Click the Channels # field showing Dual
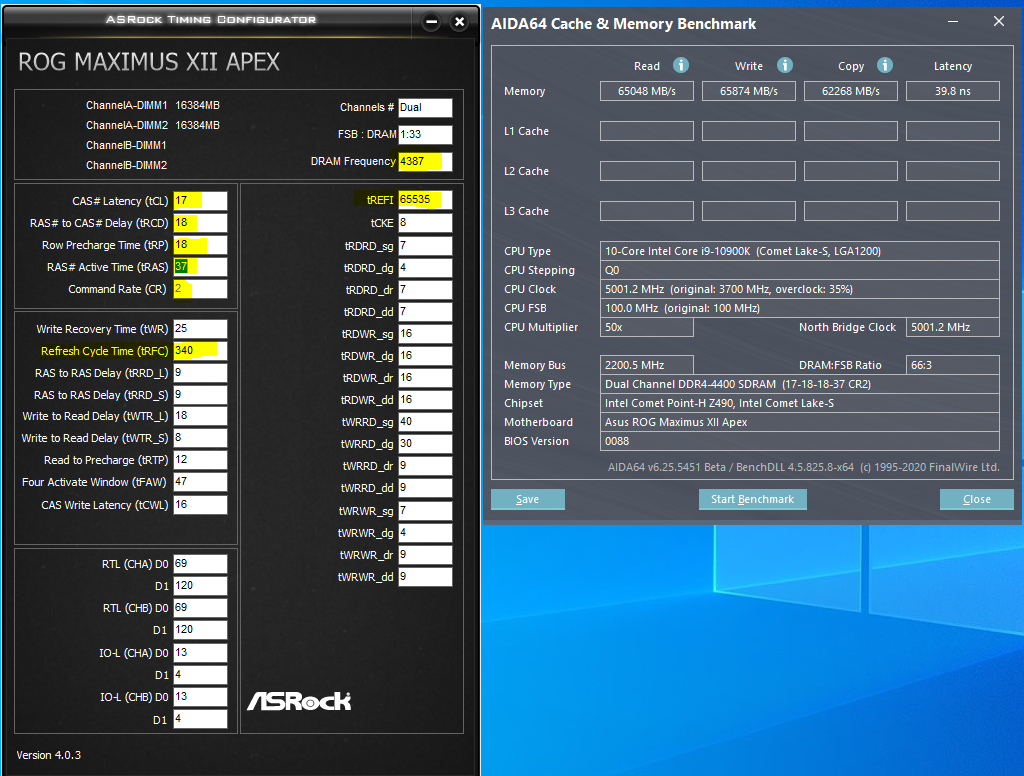Viewport: 1024px width, 776px height. pos(425,107)
